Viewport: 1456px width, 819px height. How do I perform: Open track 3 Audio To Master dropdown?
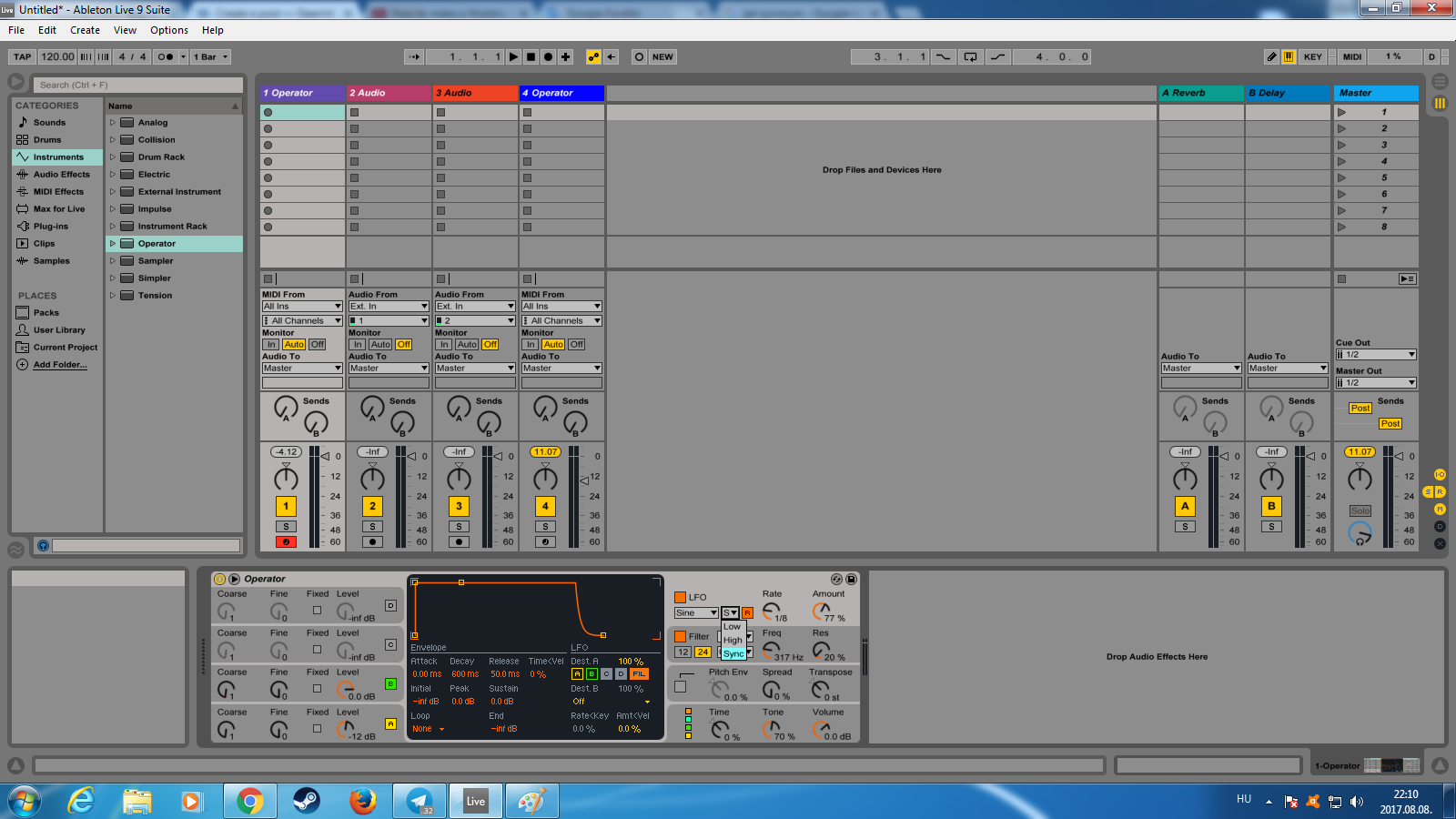(x=475, y=369)
